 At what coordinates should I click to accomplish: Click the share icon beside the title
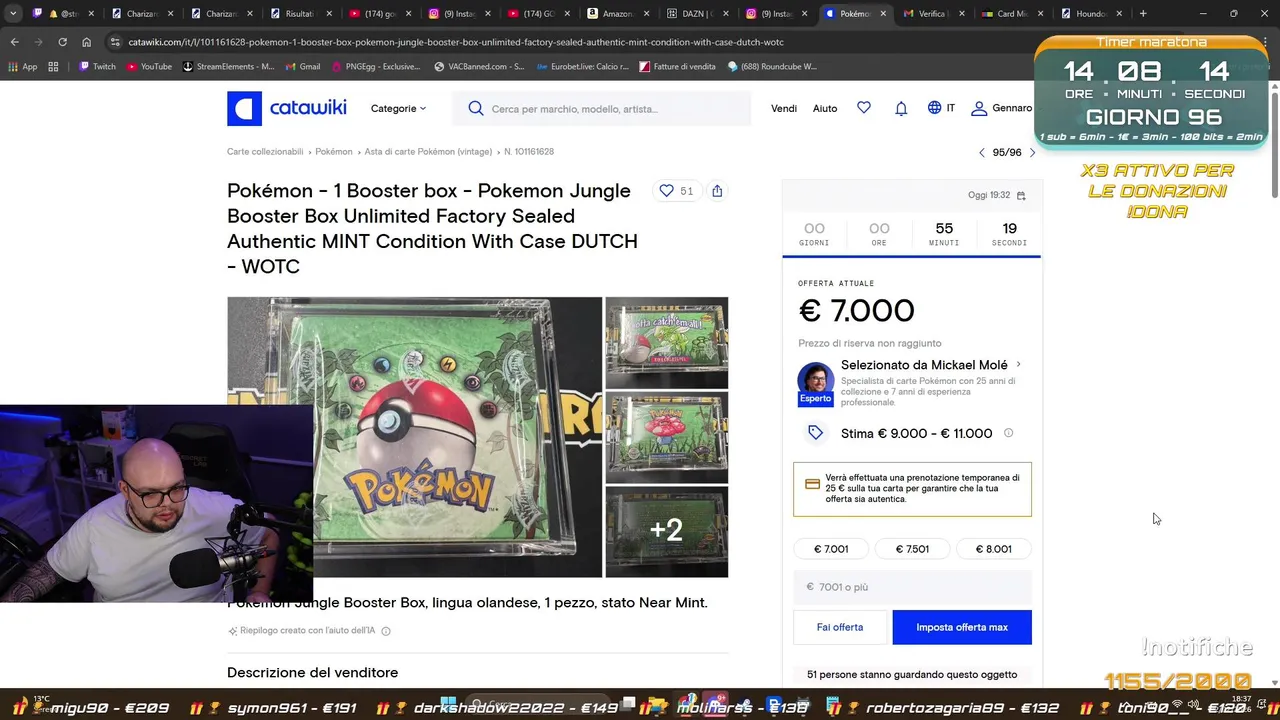point(717,191)
